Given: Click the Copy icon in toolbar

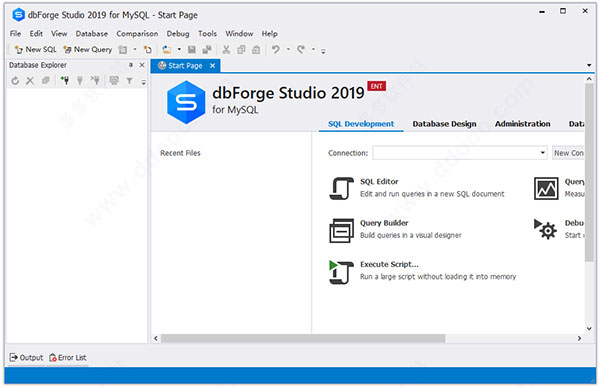Looking at the screenshot, I should (241, 49).
